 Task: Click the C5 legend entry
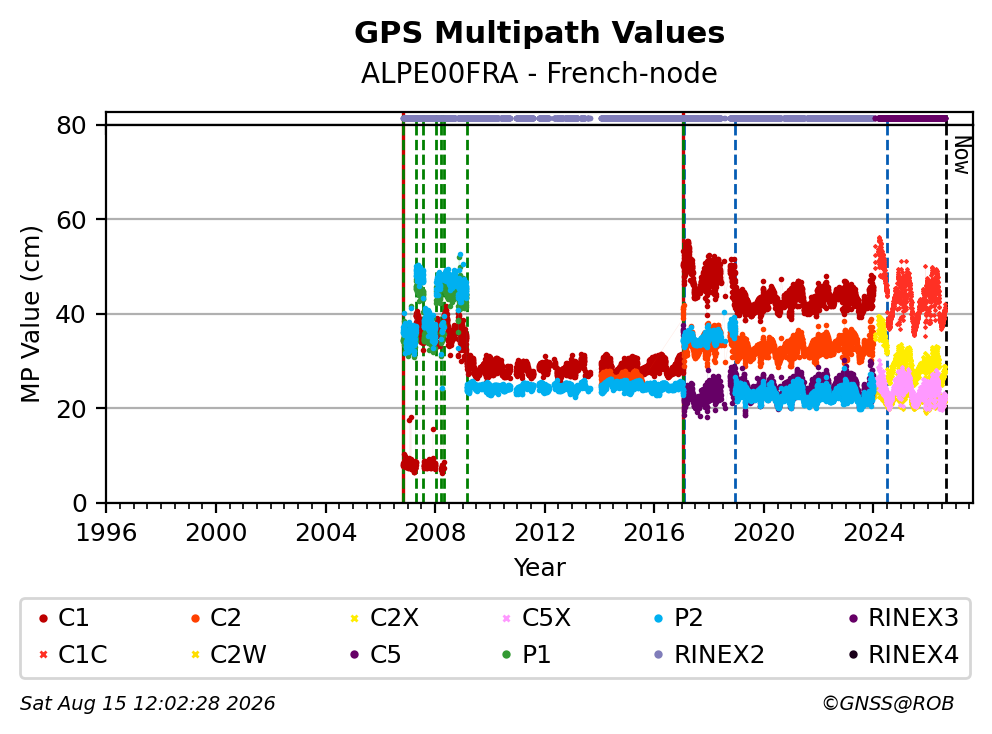[x=375, y=654]
